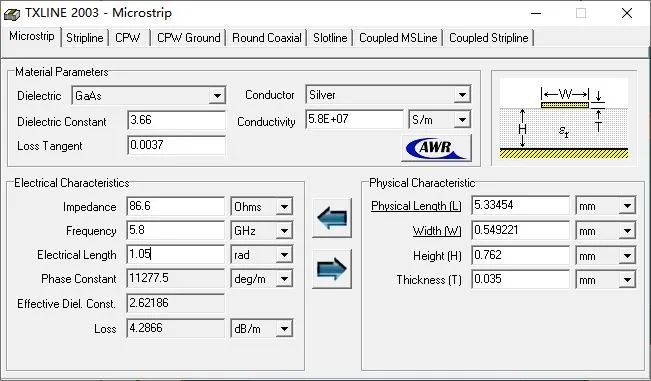
Task: Click the Height field 0.762
Action: click(x=521, y=255)
